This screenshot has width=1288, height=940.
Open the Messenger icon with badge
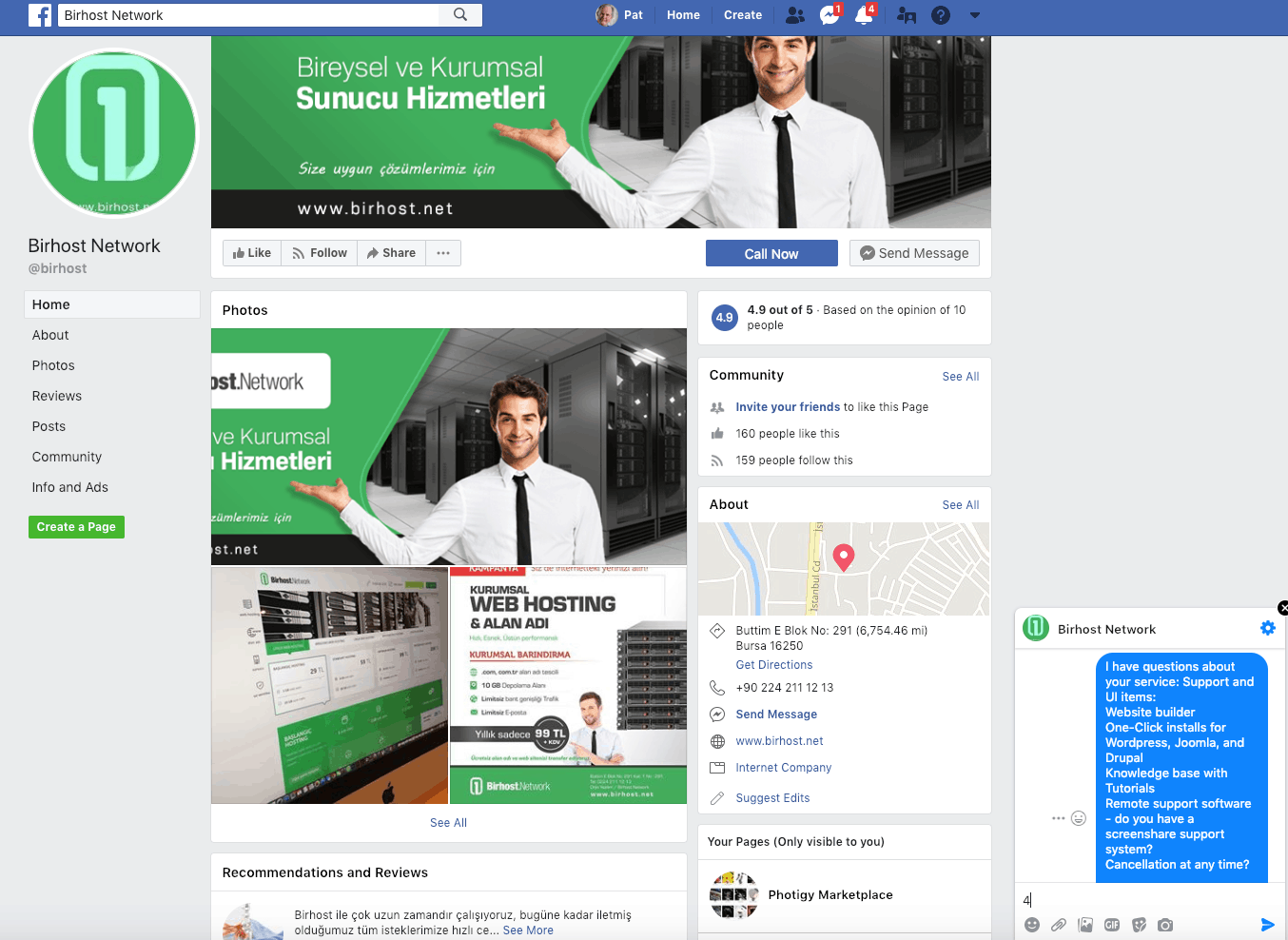[830, 15]
